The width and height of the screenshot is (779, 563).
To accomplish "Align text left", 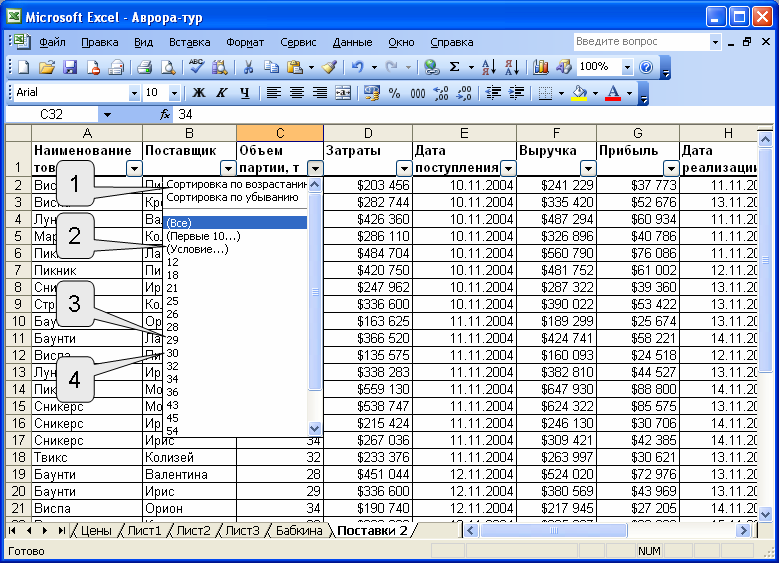I will [x=274, y=92].
